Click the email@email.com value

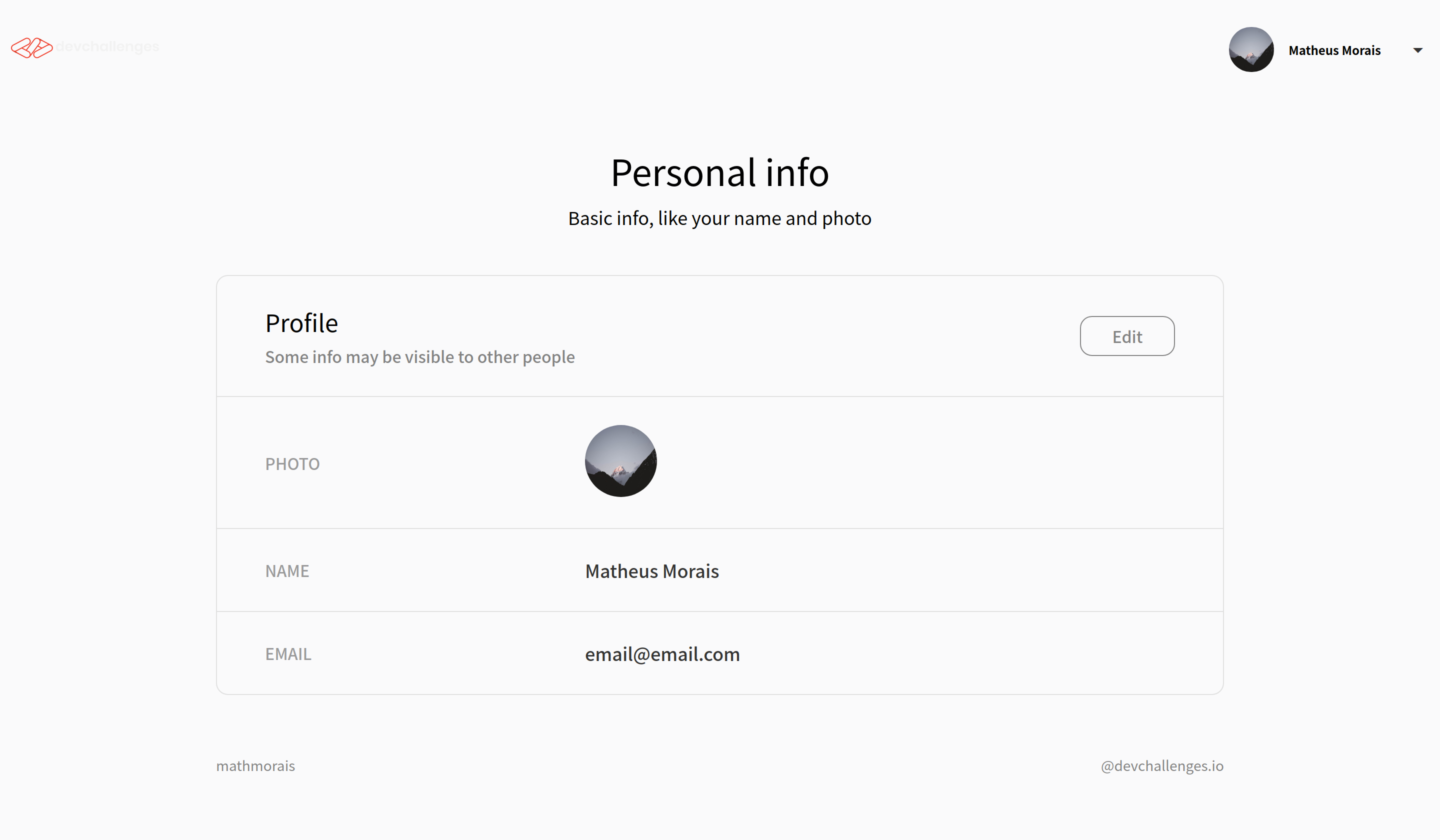(662, 654)
